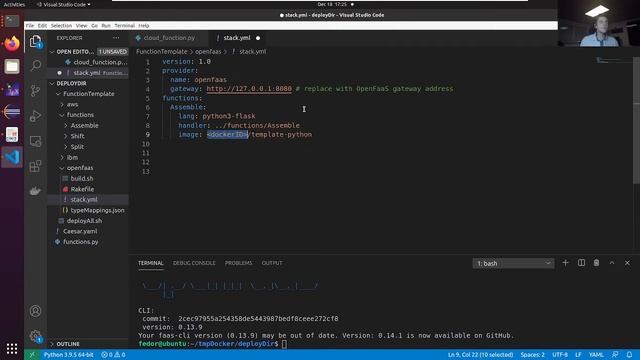The width and height of the screenshot is (640, 360).
Task: Click the Ln 9, Col 22 cursor position
Action: click(x=480, y=355)
